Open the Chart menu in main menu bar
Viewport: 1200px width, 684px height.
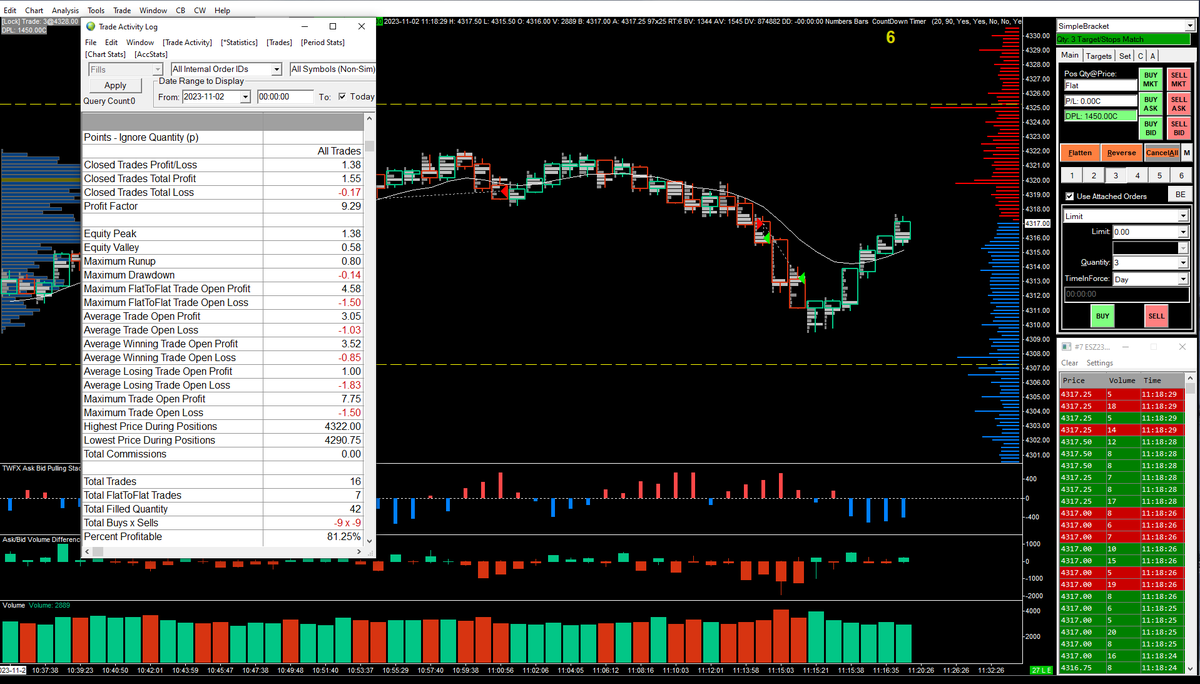pyautogui.click(x=34, y=10)
